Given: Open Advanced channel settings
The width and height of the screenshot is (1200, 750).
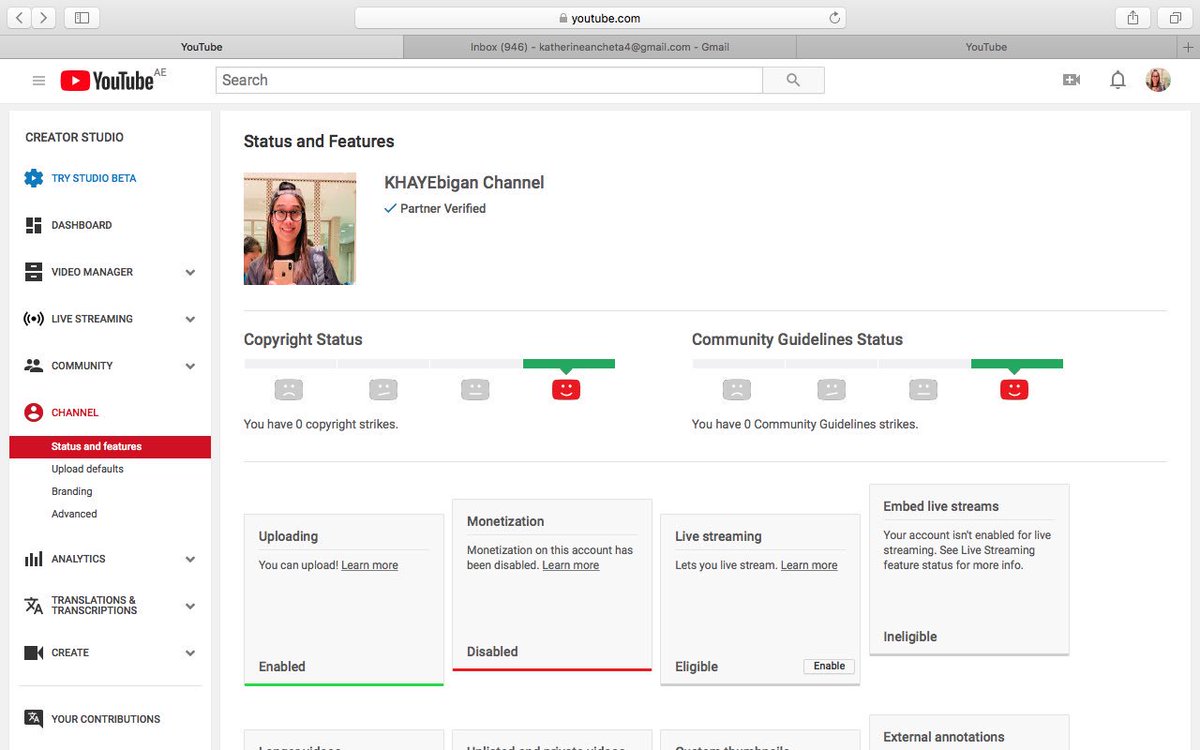Looking at the screenshot, I should pos(75,514).
